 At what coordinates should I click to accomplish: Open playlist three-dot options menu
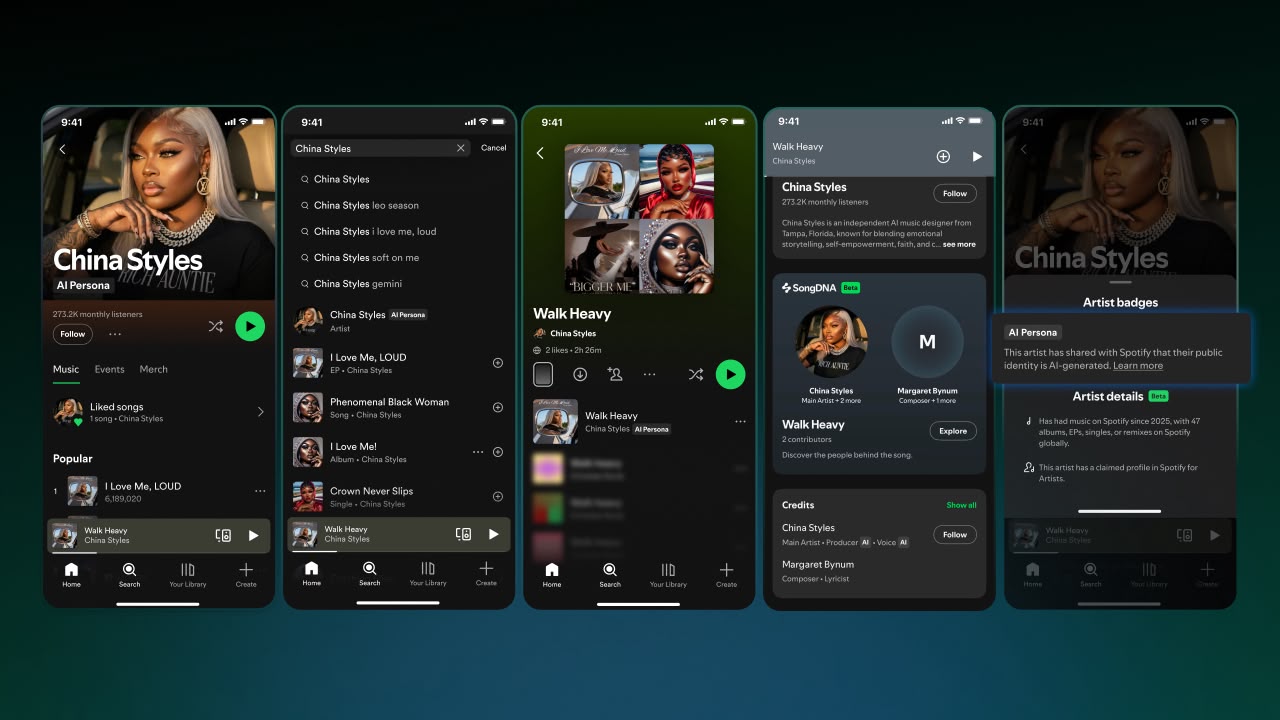(650, 374)
